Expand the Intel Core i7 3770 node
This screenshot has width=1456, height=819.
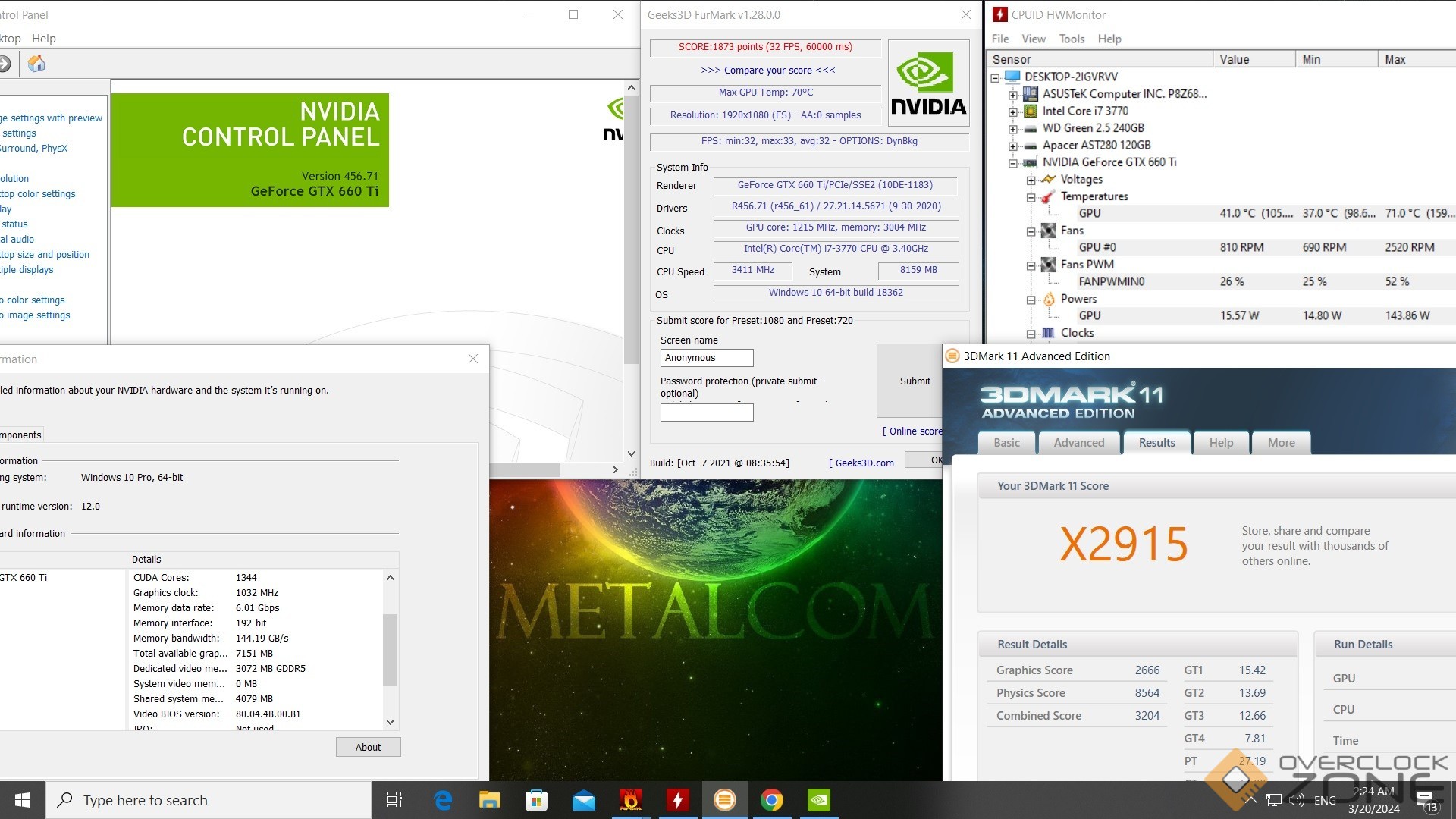pos(1013,111)
